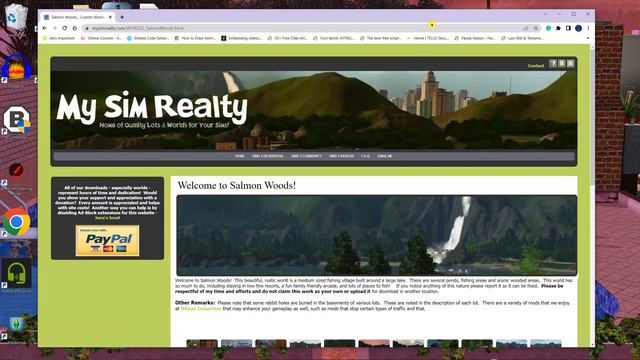Click the Contact link in site header

click(536, 66)
